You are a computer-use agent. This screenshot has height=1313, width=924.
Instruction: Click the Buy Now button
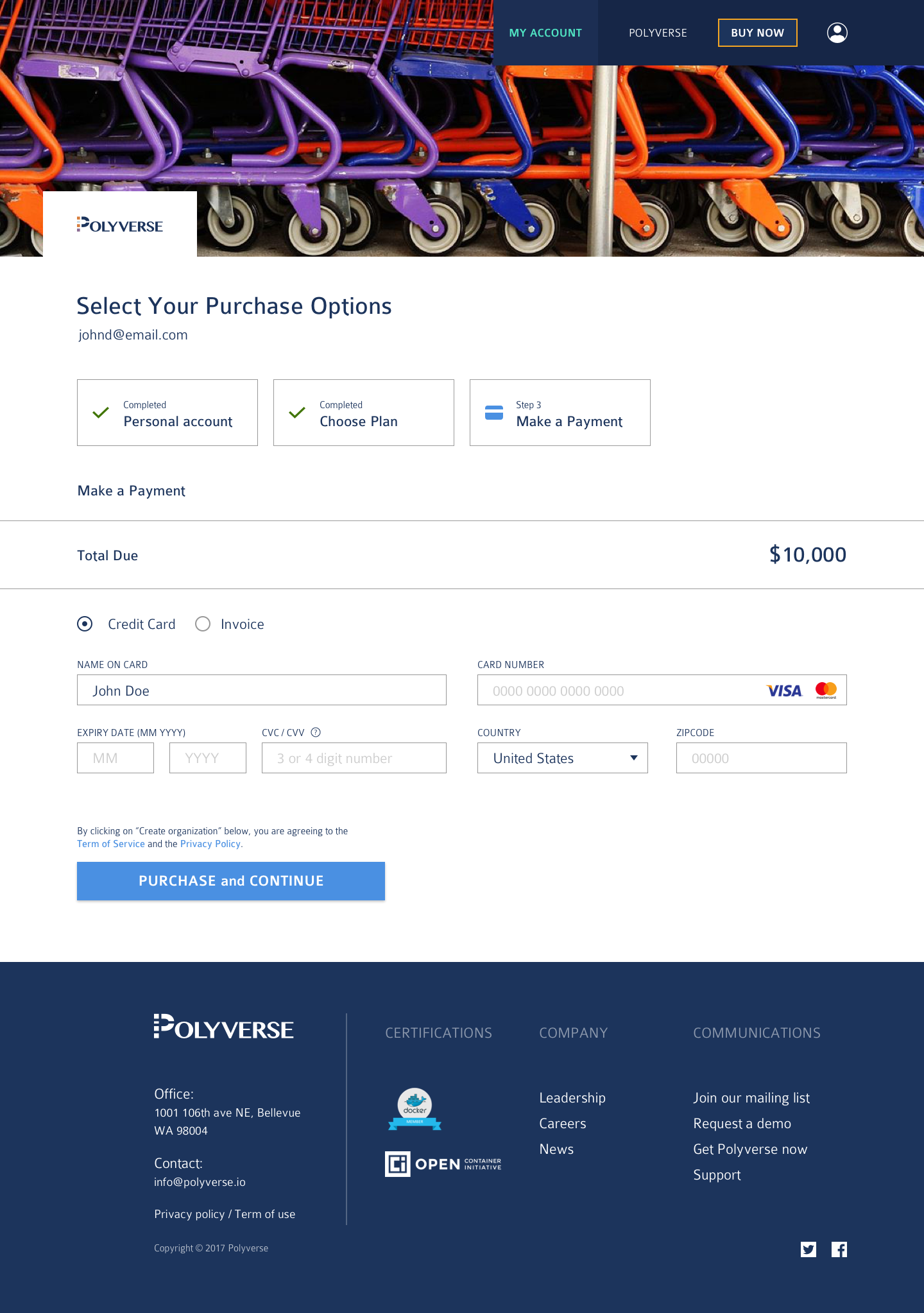pos(758,33)
